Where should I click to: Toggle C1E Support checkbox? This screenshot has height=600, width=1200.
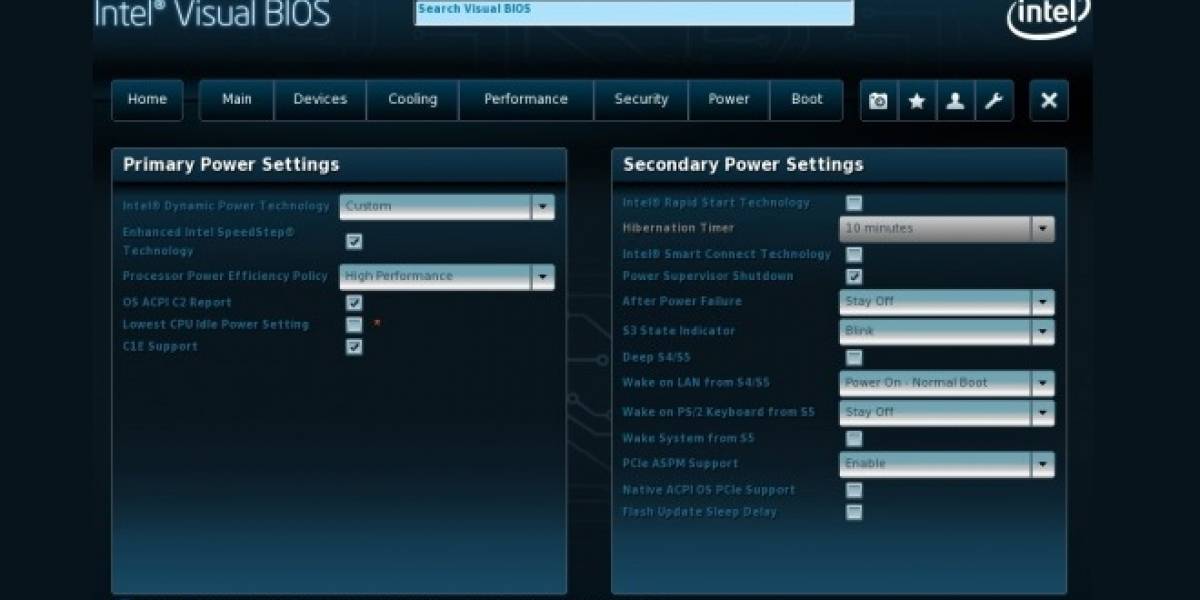pyautogui.click(x=354, y=347)
